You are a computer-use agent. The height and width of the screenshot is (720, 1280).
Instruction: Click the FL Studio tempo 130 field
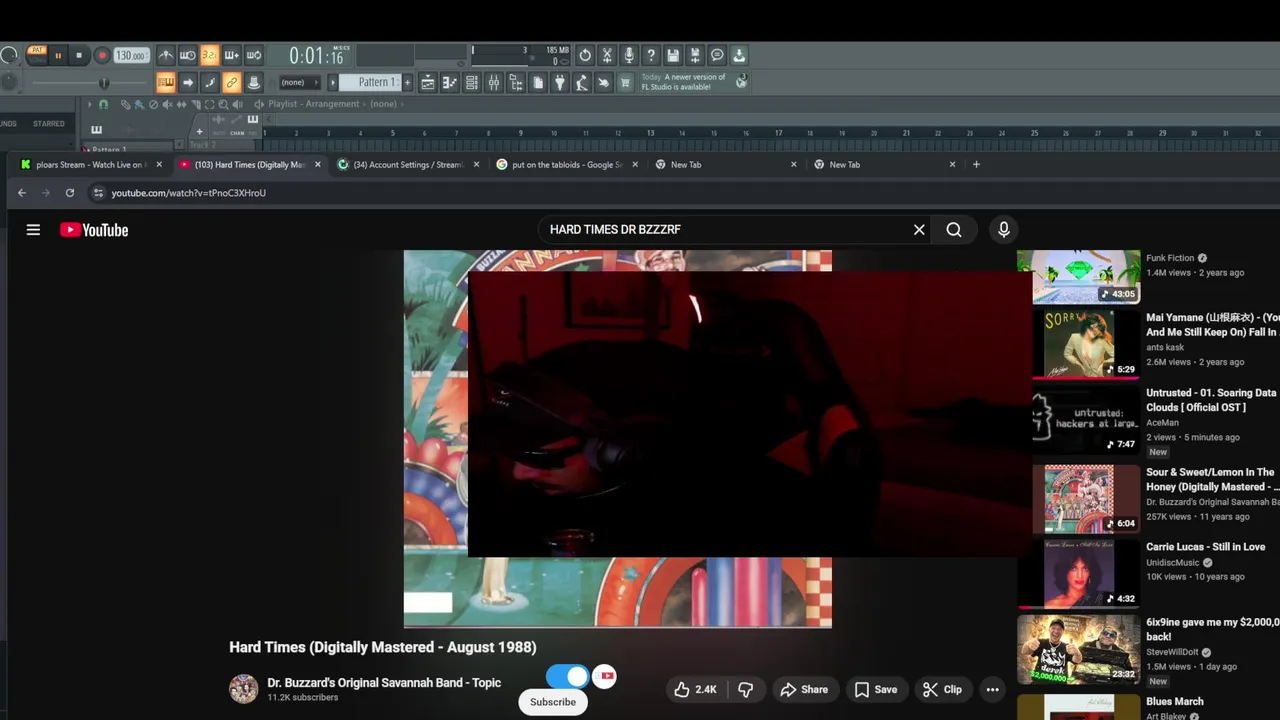(x=131, y=56)
